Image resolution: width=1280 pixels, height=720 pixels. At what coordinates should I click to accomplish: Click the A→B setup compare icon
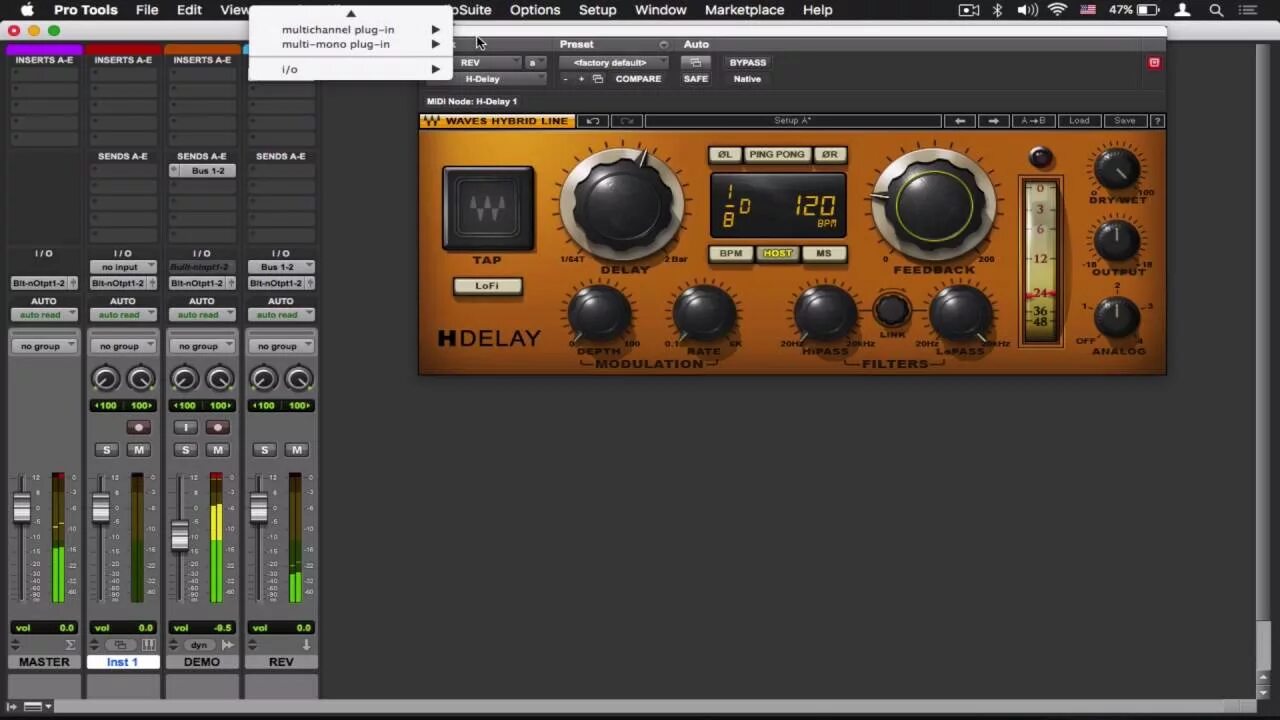pyautogui.click(x=1032, y=120)
